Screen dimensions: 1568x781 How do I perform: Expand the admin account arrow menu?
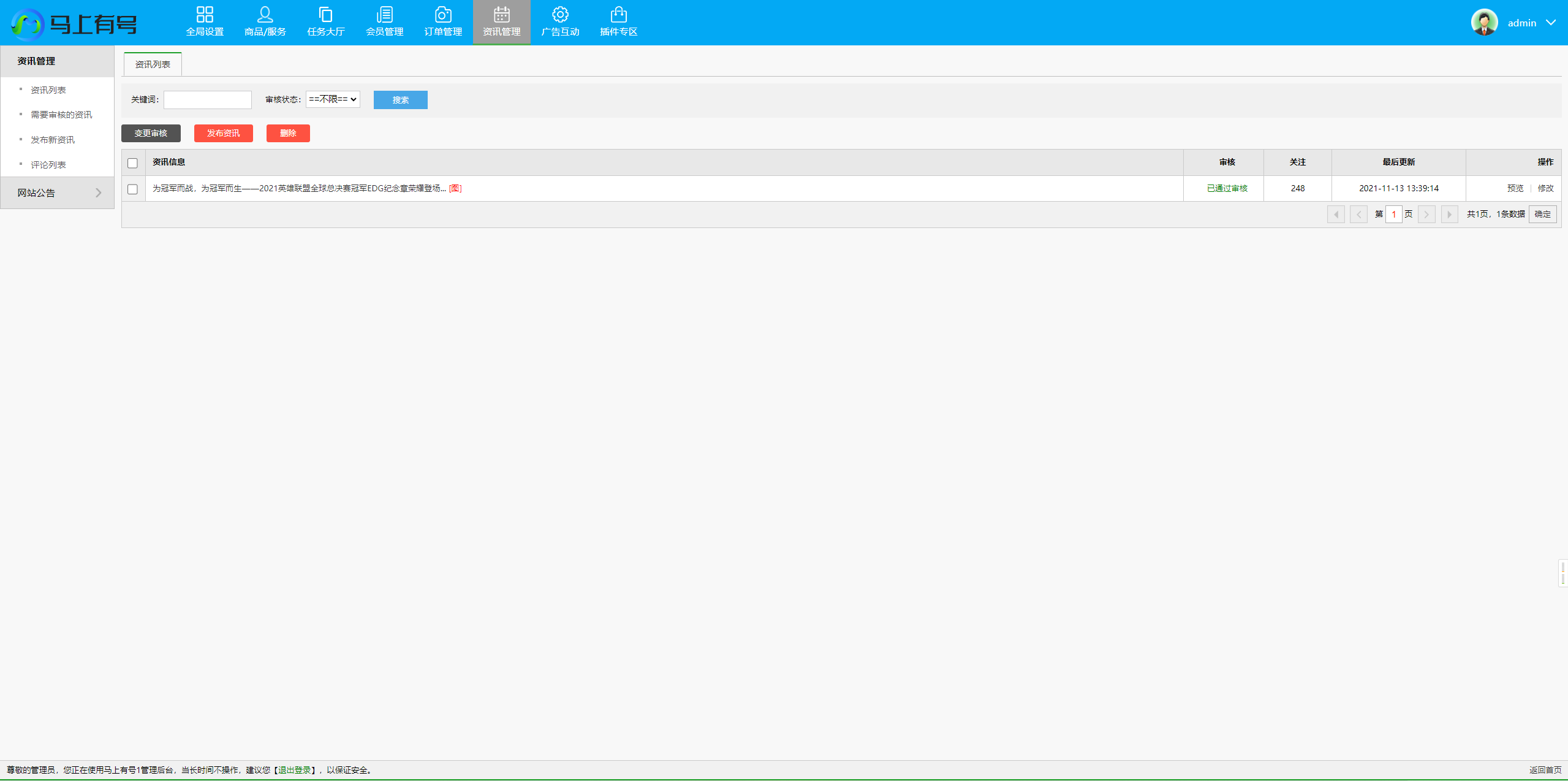tap(1551, 23)
